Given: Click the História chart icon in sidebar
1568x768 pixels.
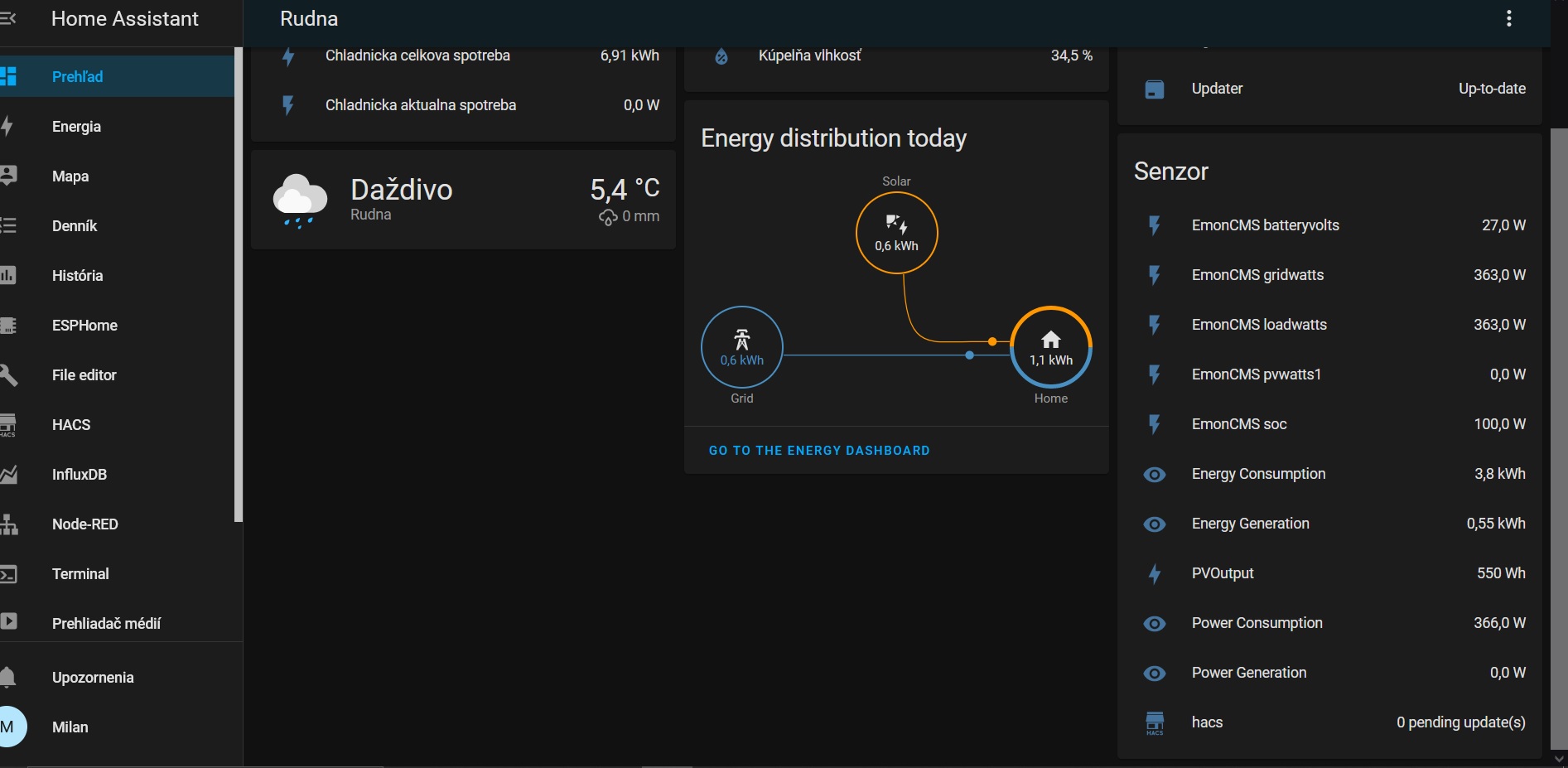Looking at the screenshot, I should (x=8, y=275).
